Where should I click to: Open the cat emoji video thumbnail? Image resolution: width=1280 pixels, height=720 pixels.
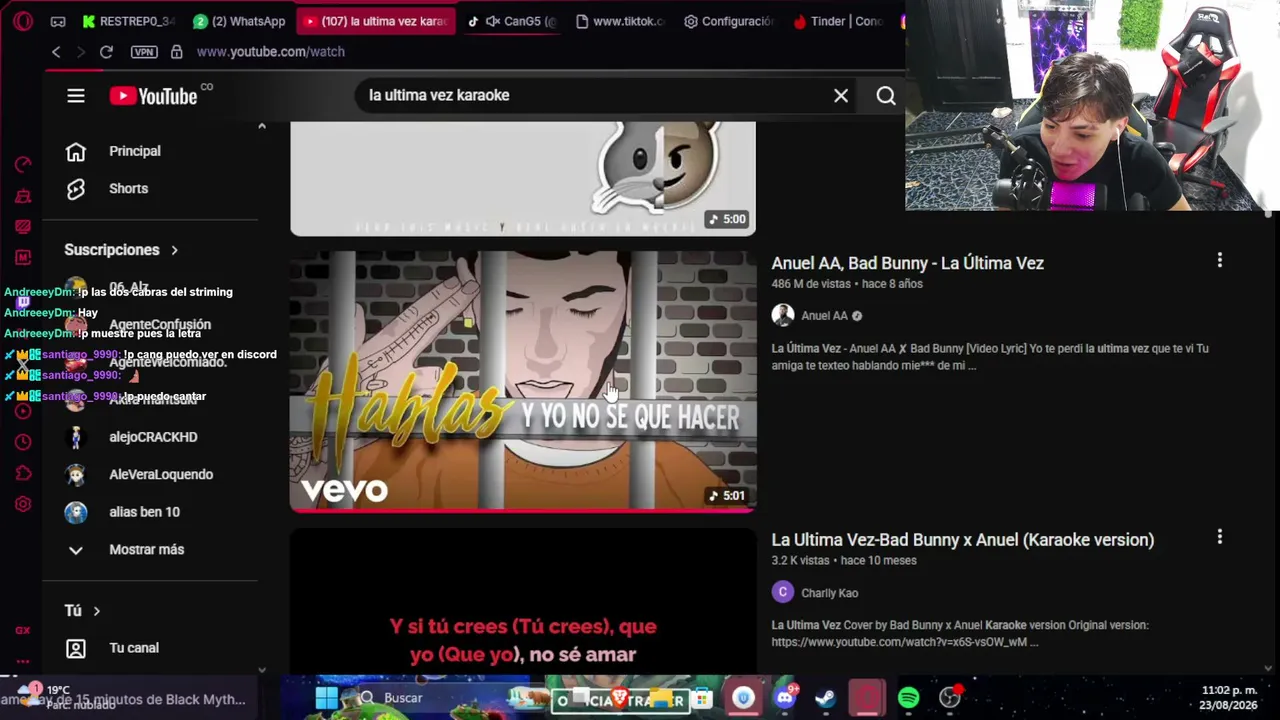pyautogui.click(x=523, y=179)
